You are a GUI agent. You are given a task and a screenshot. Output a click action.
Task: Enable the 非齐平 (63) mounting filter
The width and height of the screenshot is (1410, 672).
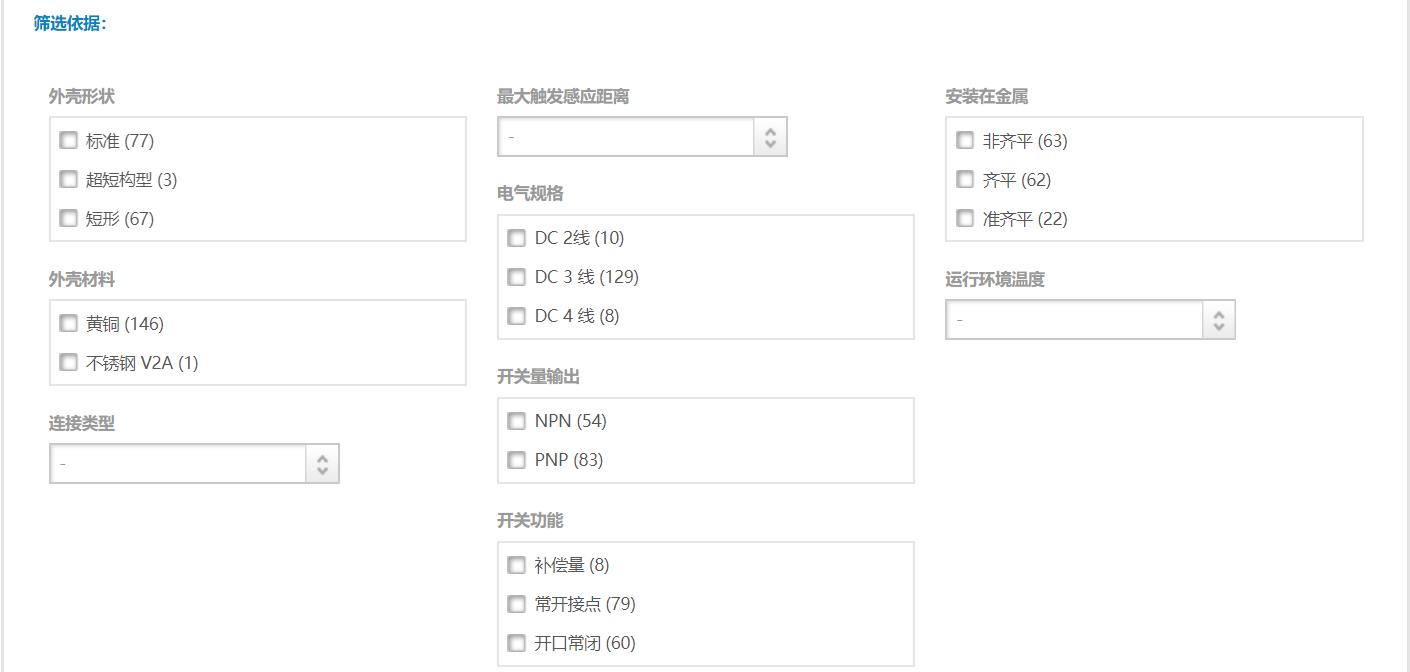click(964, 140)
